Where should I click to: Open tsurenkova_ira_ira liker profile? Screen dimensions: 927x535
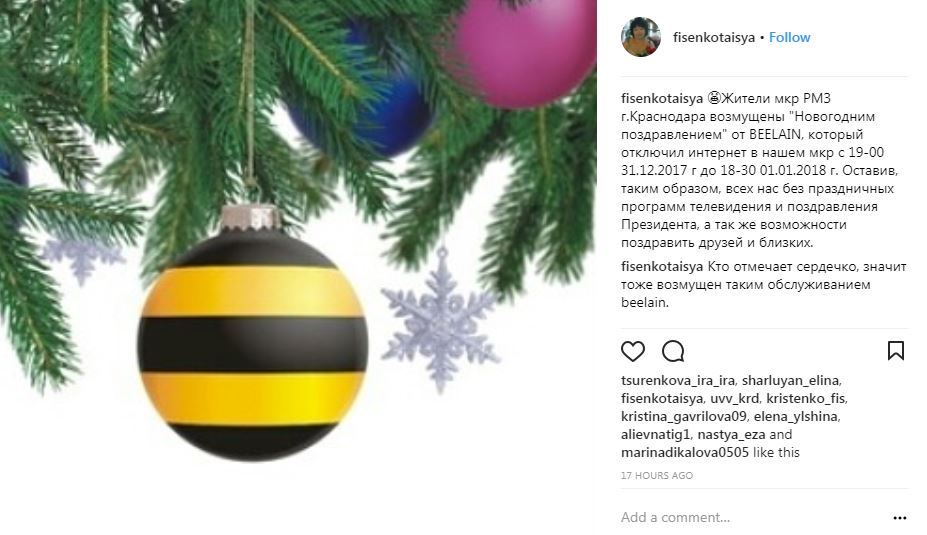click(x=678, y=380)
